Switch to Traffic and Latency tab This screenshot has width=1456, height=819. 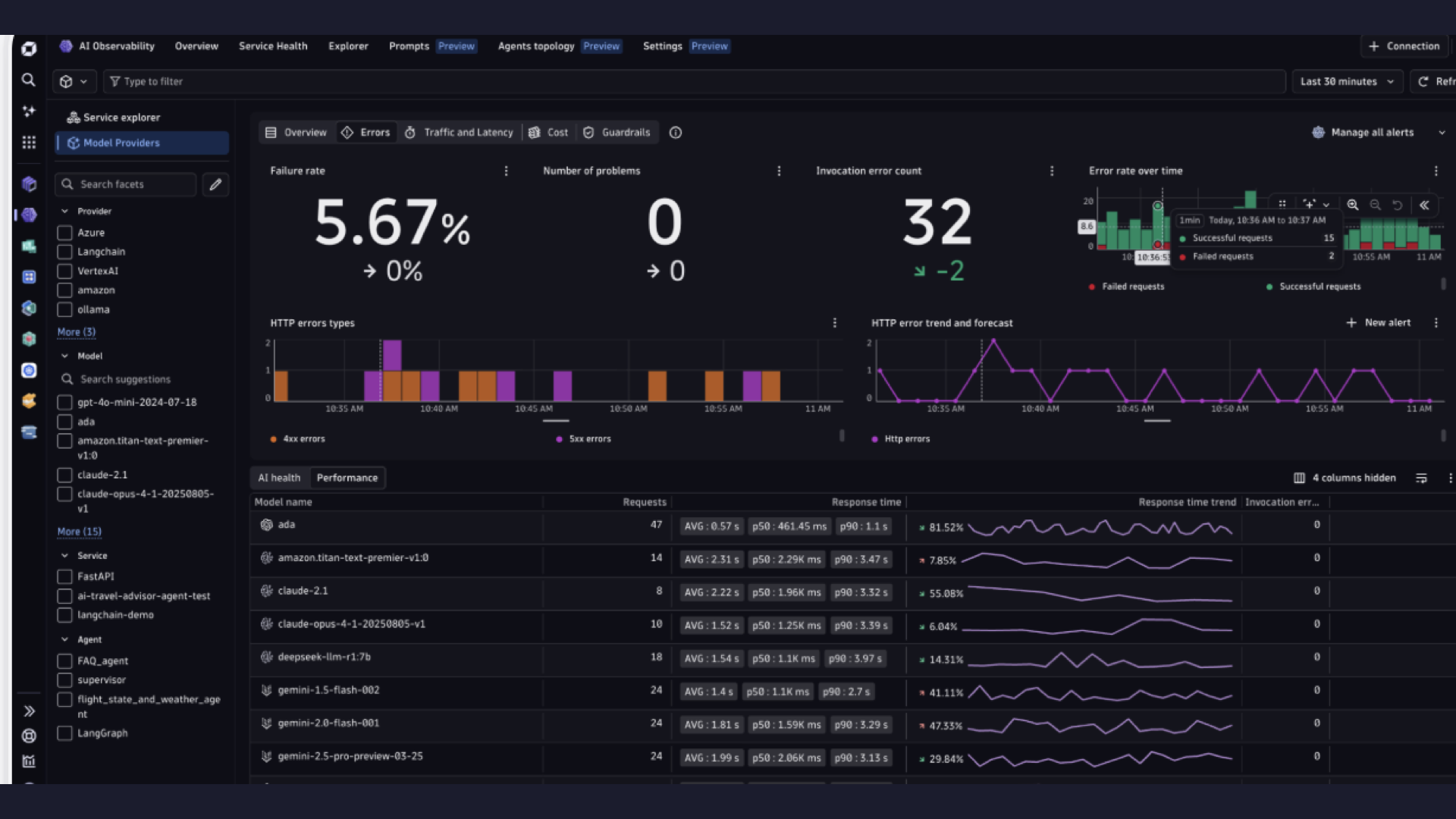(459, 133)
